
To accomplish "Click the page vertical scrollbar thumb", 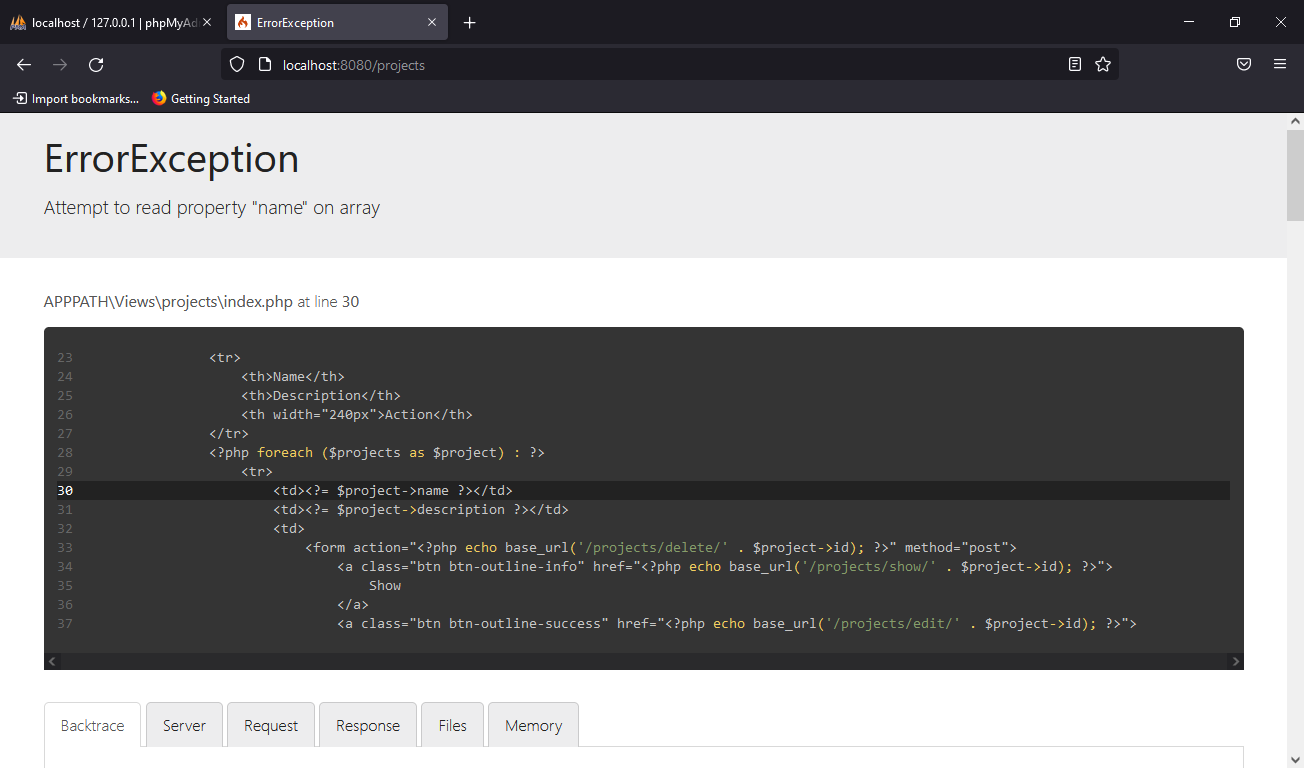I will pyautogui.click(x=1295, y=175).
